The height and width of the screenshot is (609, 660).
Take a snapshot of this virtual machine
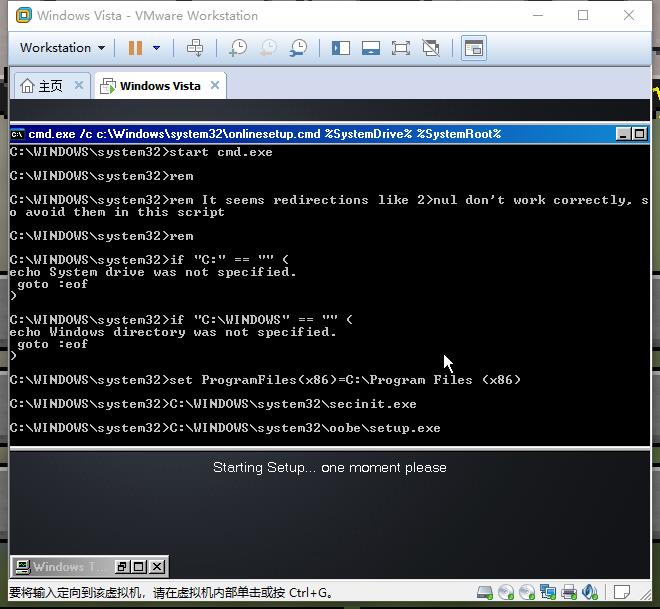coord(238,48)
